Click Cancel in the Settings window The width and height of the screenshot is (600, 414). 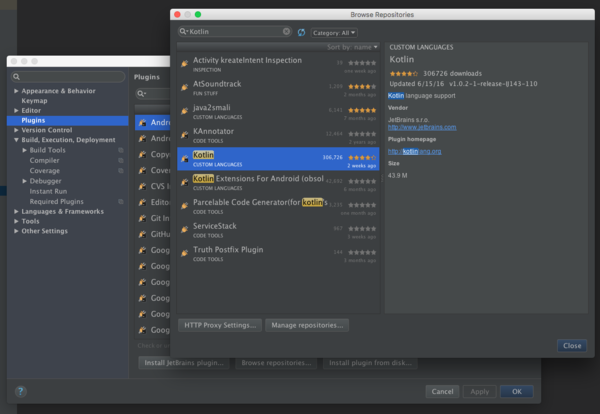[442, 391]
